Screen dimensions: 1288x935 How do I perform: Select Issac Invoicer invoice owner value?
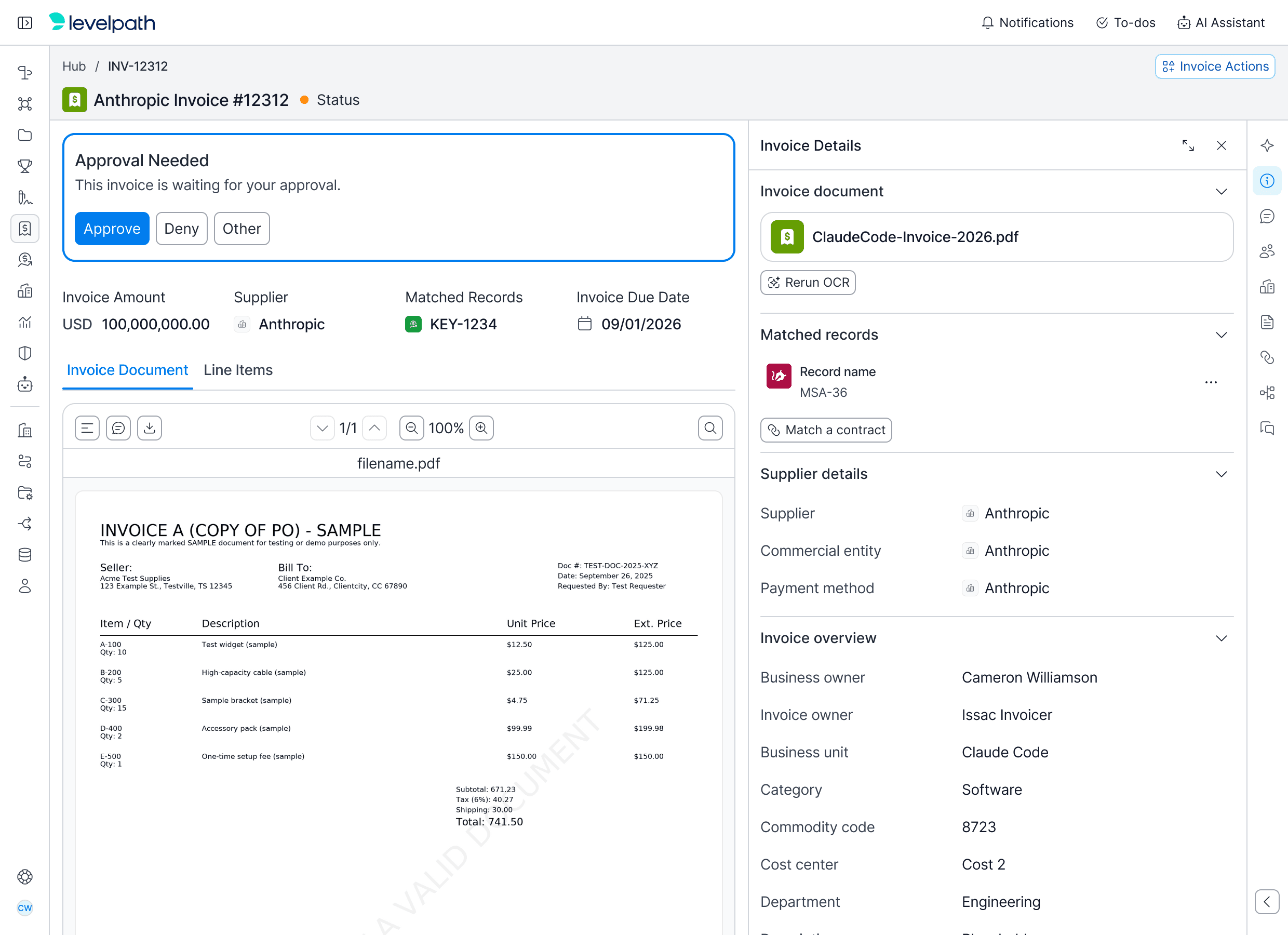click(x=1007, y=715)
